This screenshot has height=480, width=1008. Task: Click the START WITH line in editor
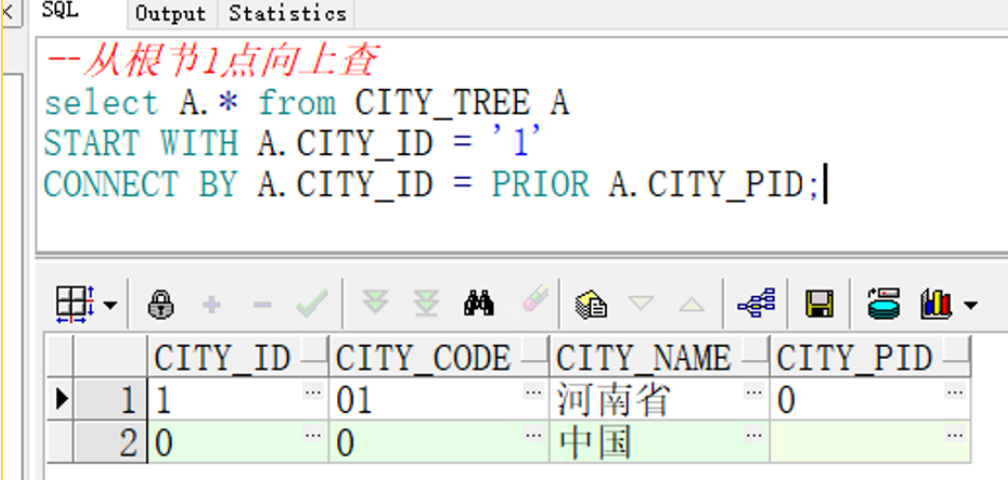[292, 143]
